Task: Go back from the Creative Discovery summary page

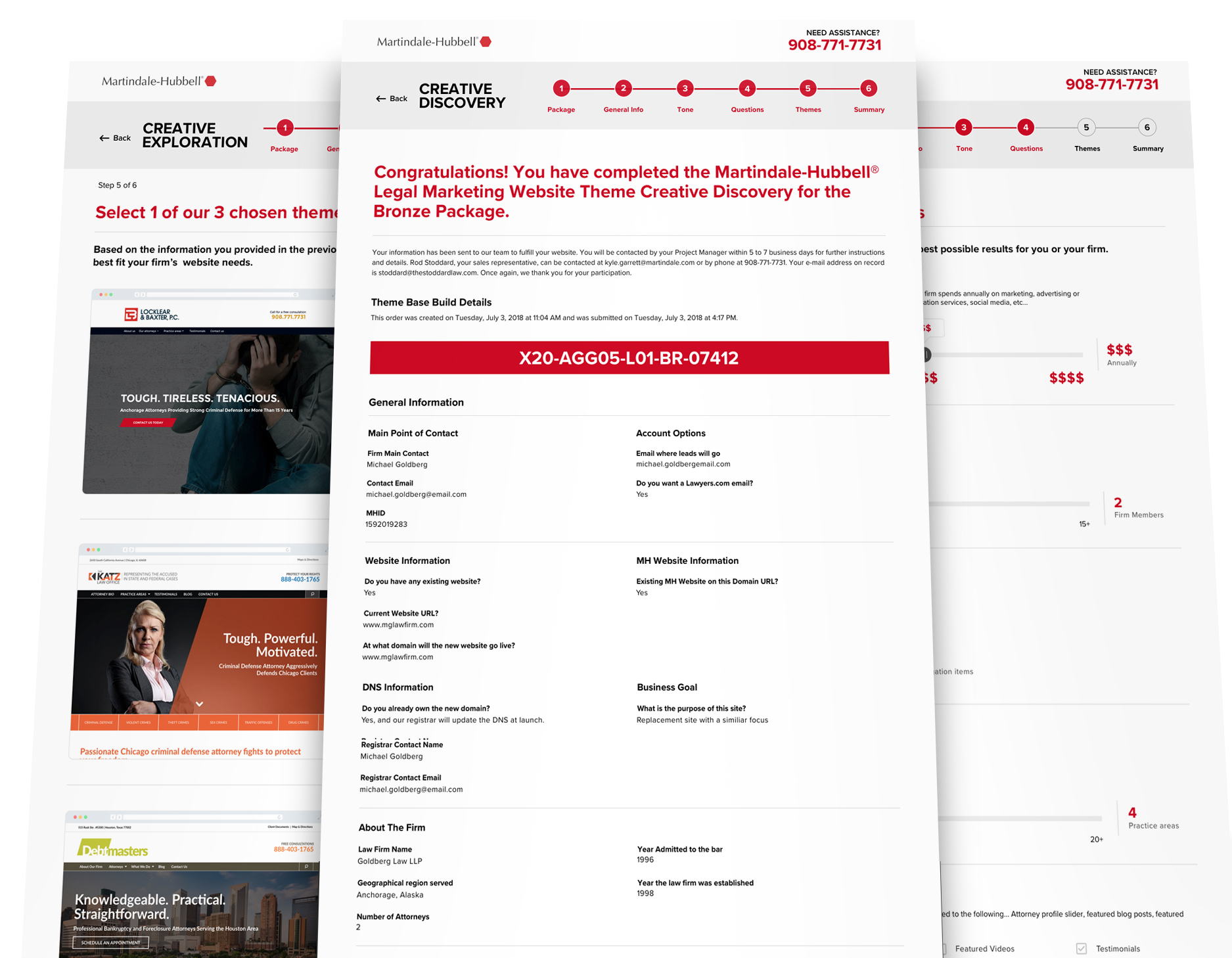Action: pos(392,99)
